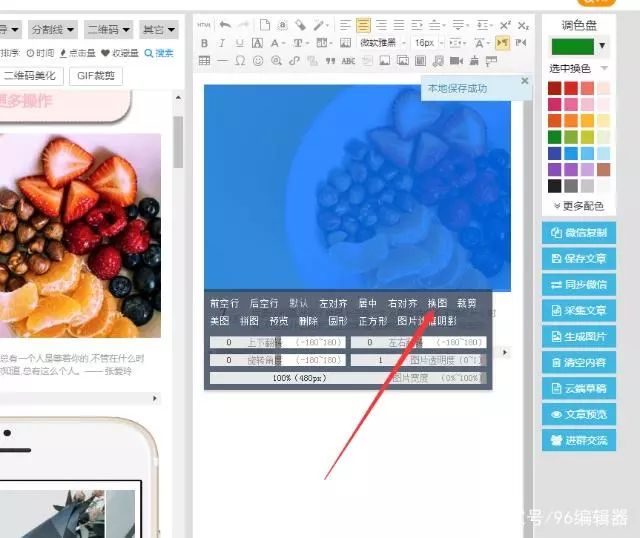
Task: Click the fruit bowl template thumbnail
Action: [80, 236]
